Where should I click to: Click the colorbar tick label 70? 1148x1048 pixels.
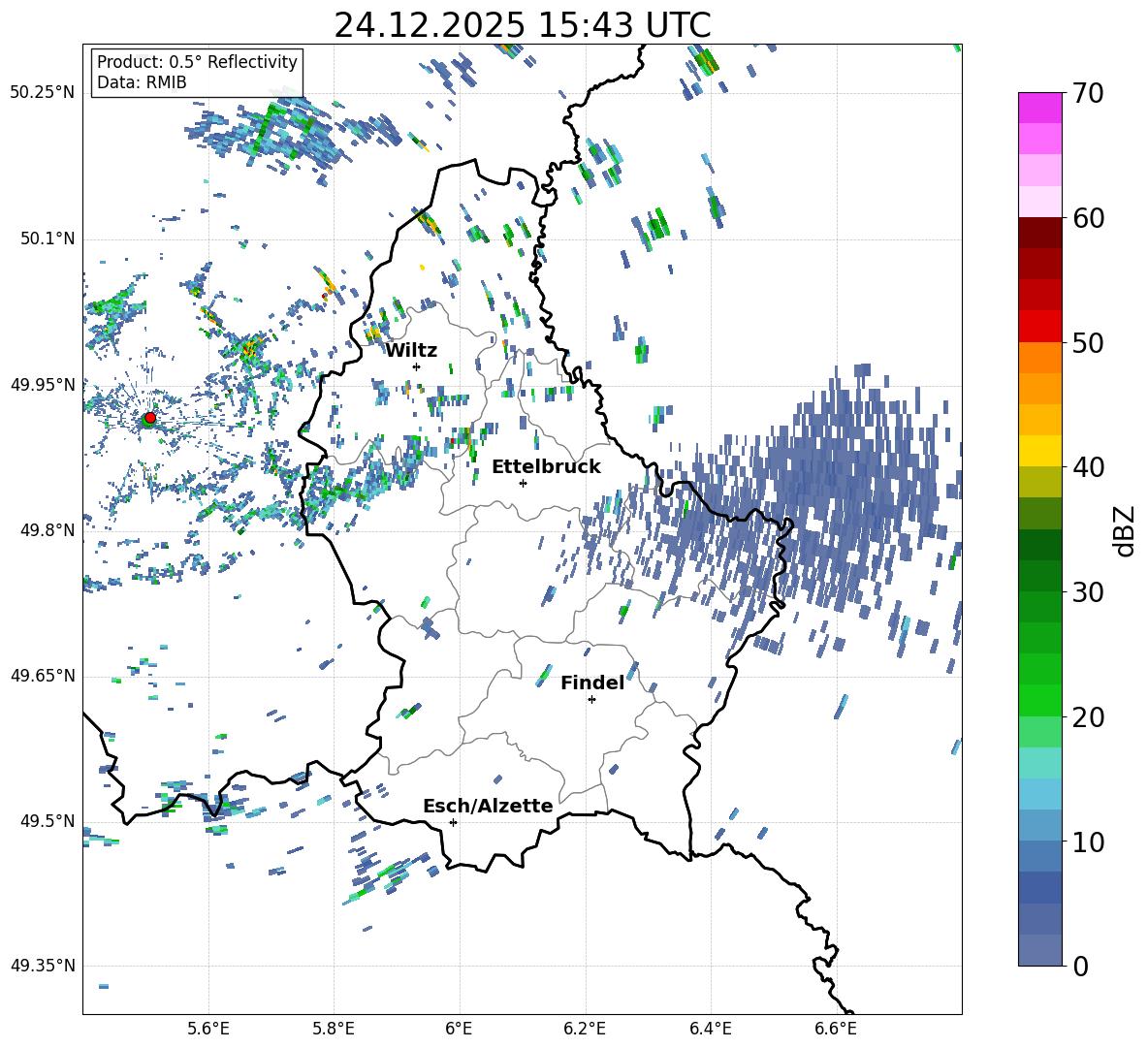click(1087, 94)
